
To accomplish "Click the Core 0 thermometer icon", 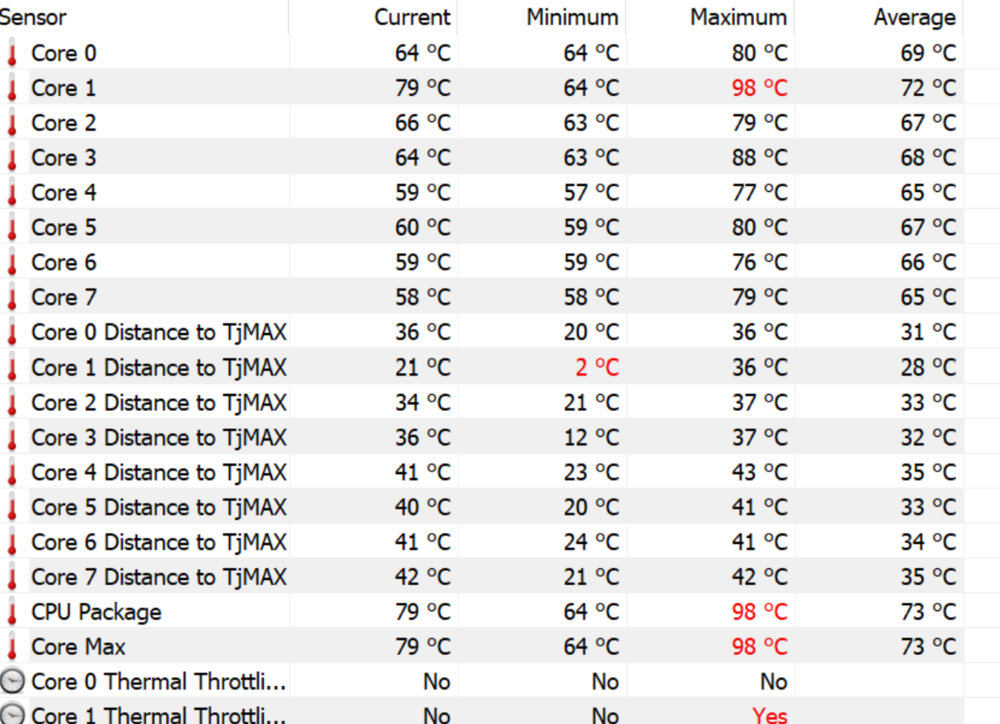I will click(x=12, y=54).
